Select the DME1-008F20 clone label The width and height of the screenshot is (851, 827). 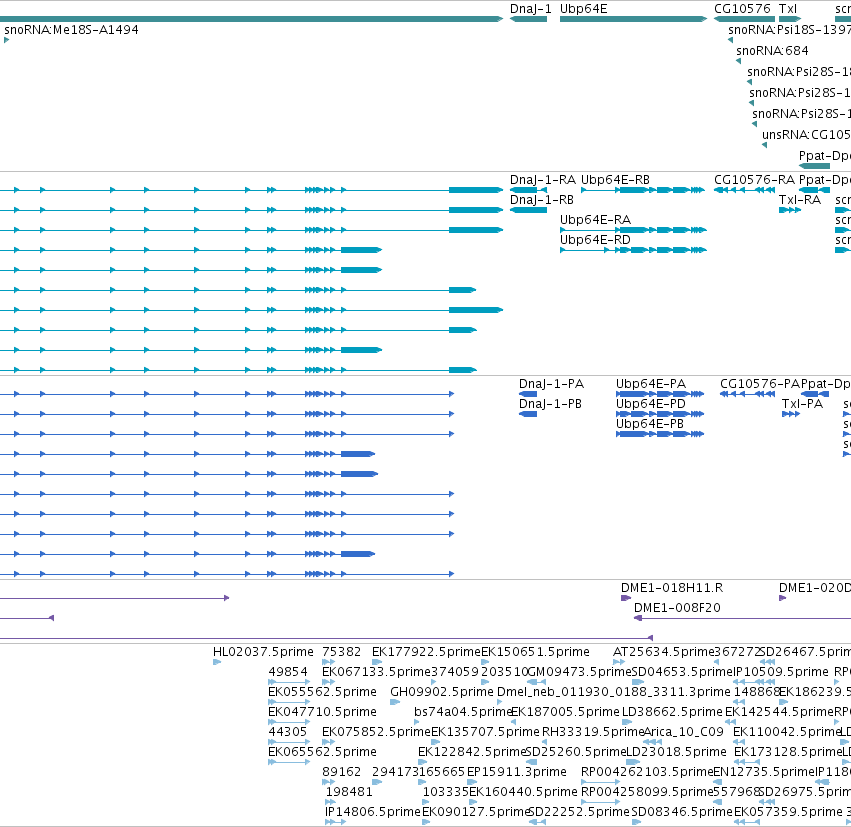pyautogui.click(x=677, y=608)
